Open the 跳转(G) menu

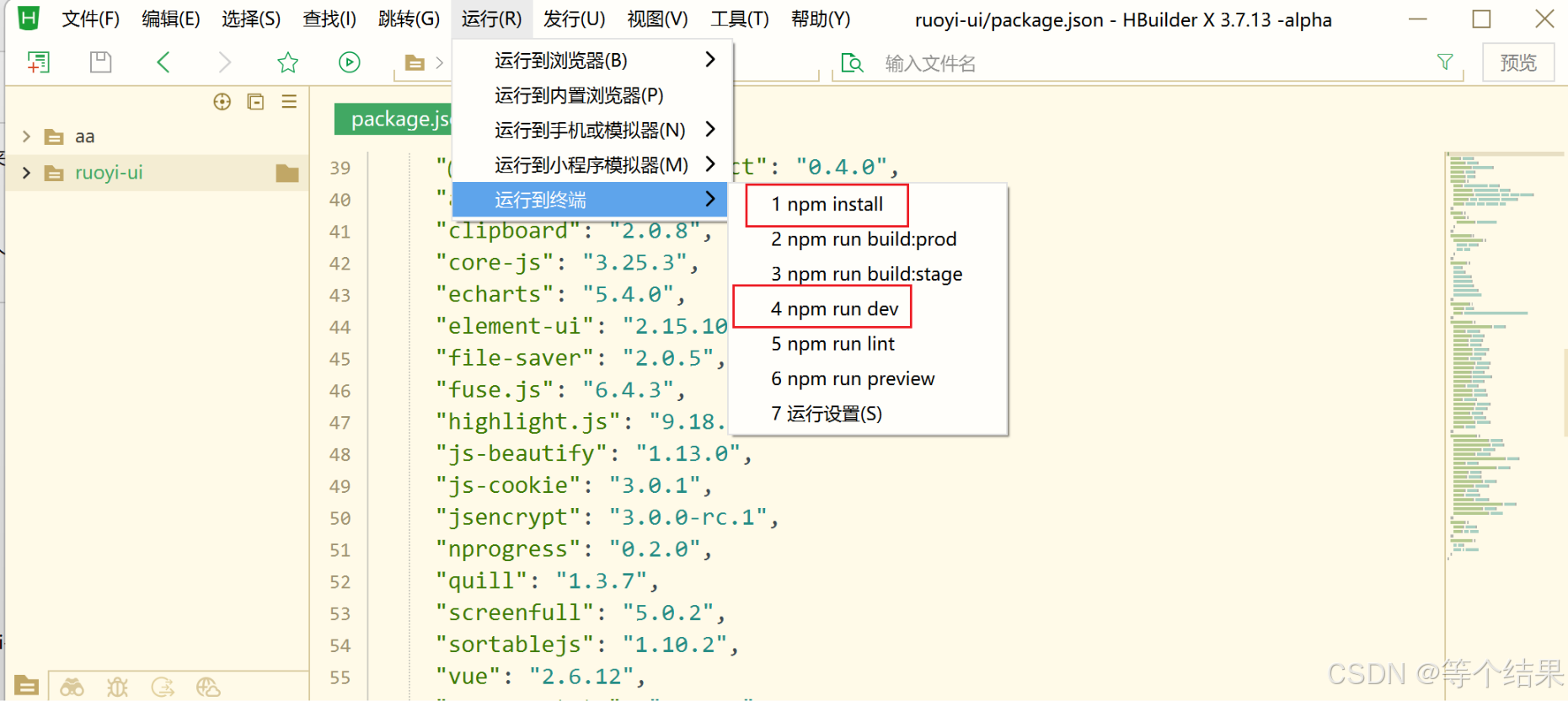(x=409, y=19)
